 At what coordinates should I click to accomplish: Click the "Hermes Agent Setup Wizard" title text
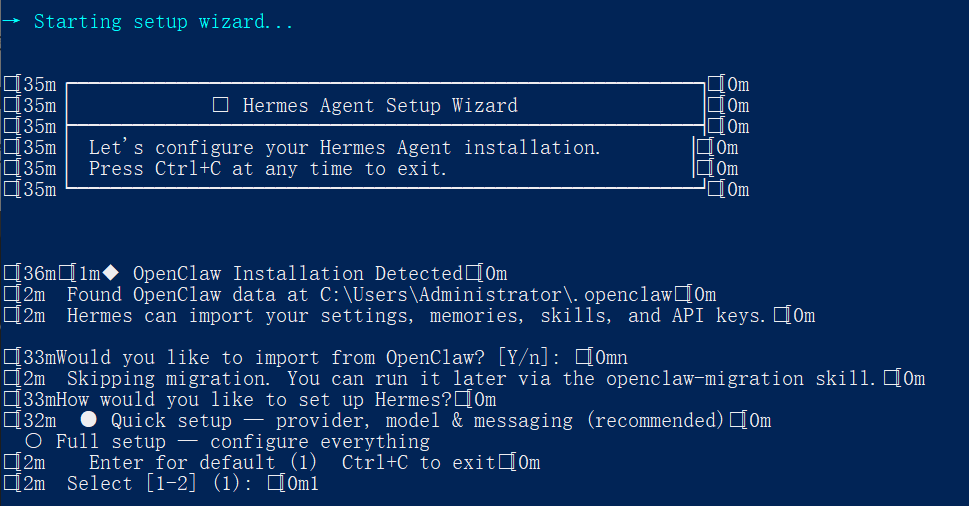[380, 105]
